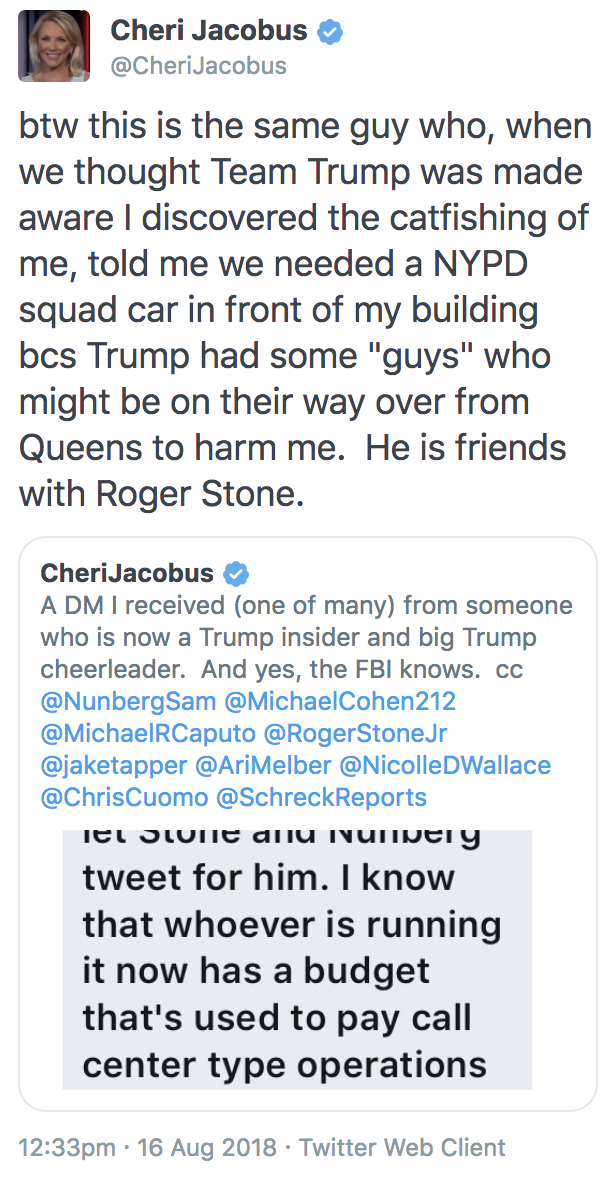The width and height of the screenshot is (614, 1178).
Task: Select the main tweet text about Roger Stone
Action: (305, 309)
